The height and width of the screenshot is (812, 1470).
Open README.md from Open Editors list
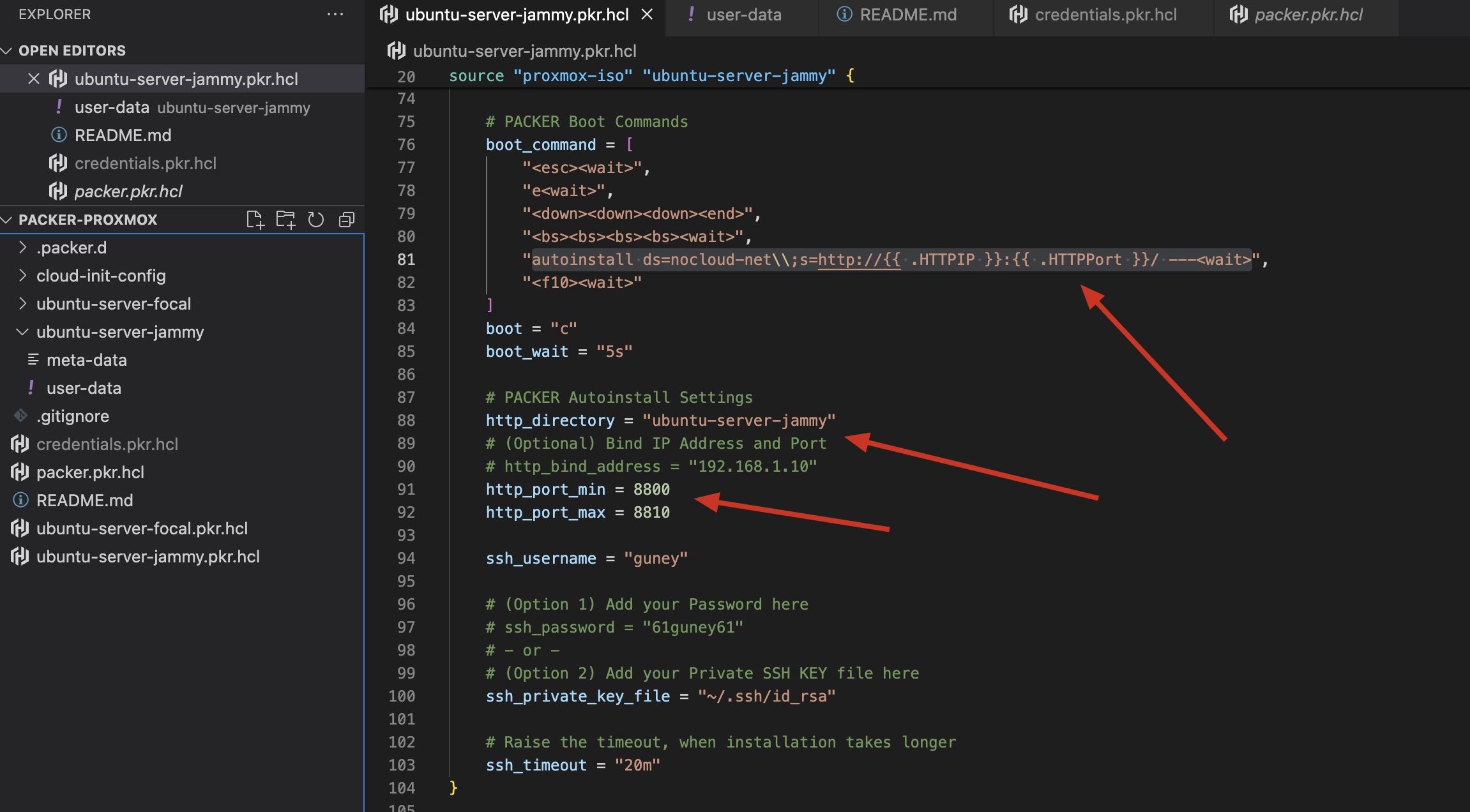pos(182,135)
